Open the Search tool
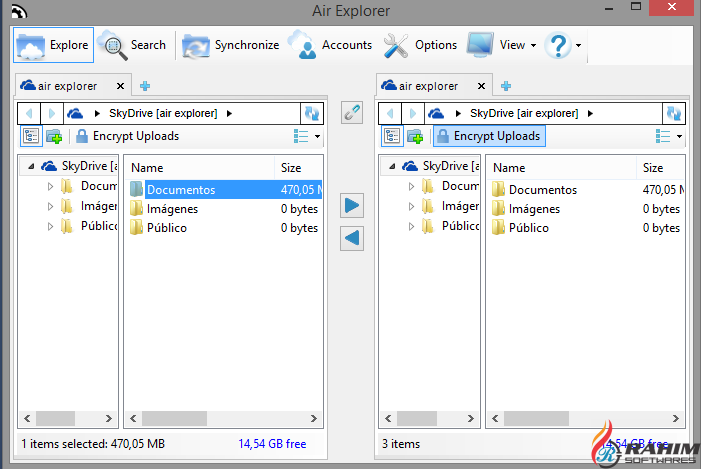This screenshot has width=701, height=469. 132,45
